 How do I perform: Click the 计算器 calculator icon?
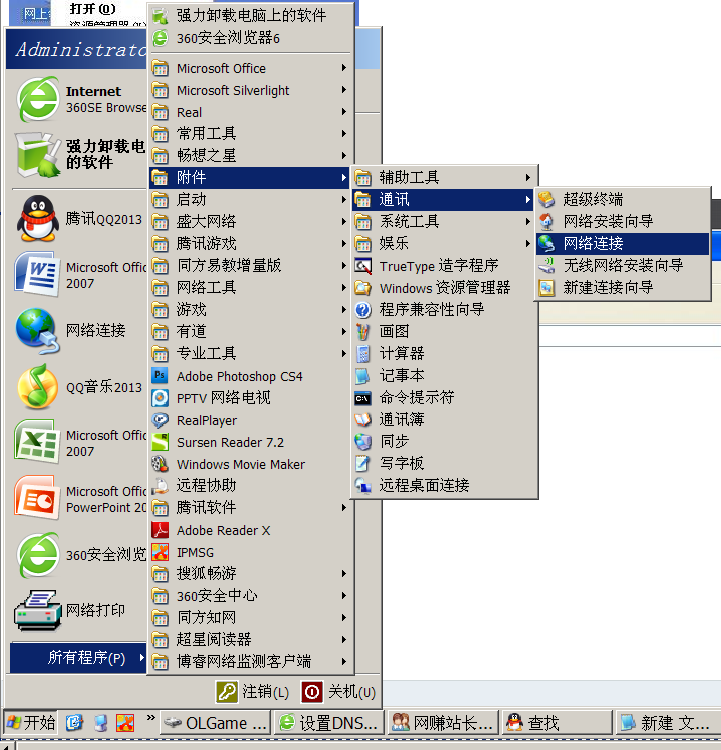pos(363,353)
